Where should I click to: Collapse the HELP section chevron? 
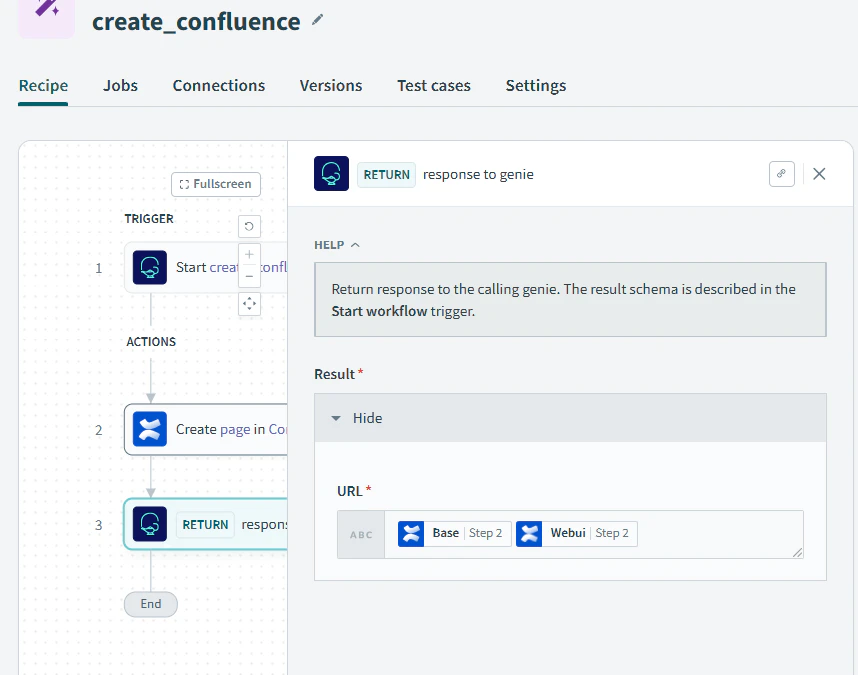pyautogui.click(x=355, y=245)
